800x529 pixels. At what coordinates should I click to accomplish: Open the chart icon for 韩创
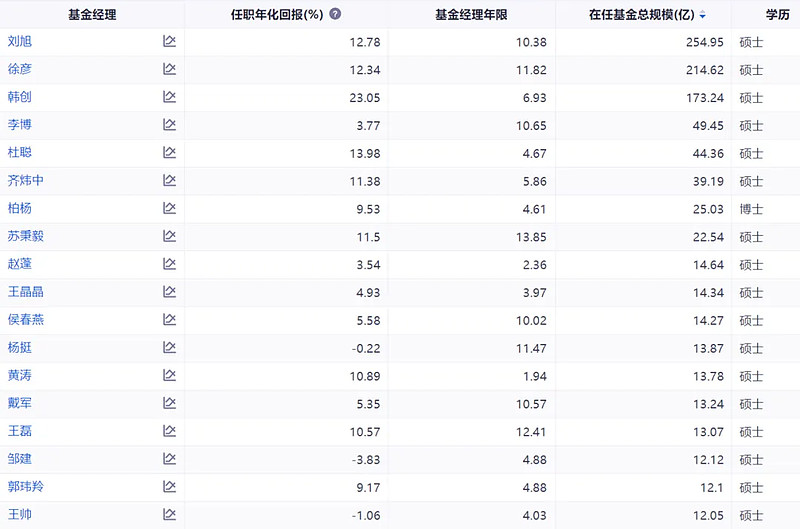(169, 97)
